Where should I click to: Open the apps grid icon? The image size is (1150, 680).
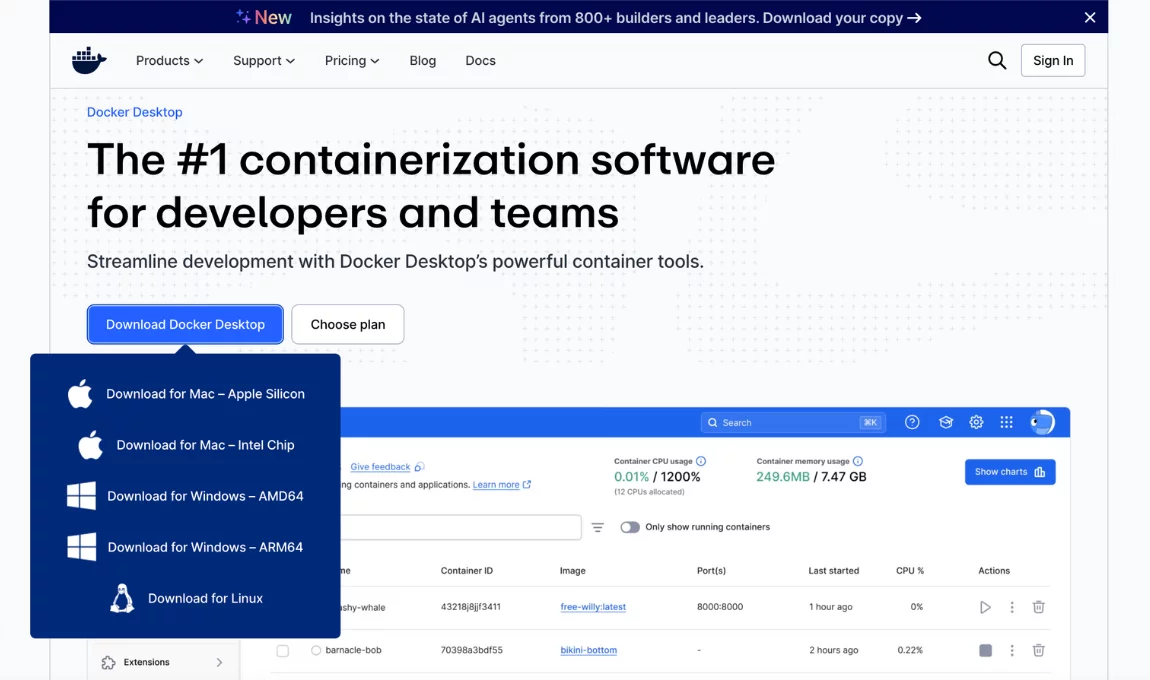click(x=1006, y=423)
